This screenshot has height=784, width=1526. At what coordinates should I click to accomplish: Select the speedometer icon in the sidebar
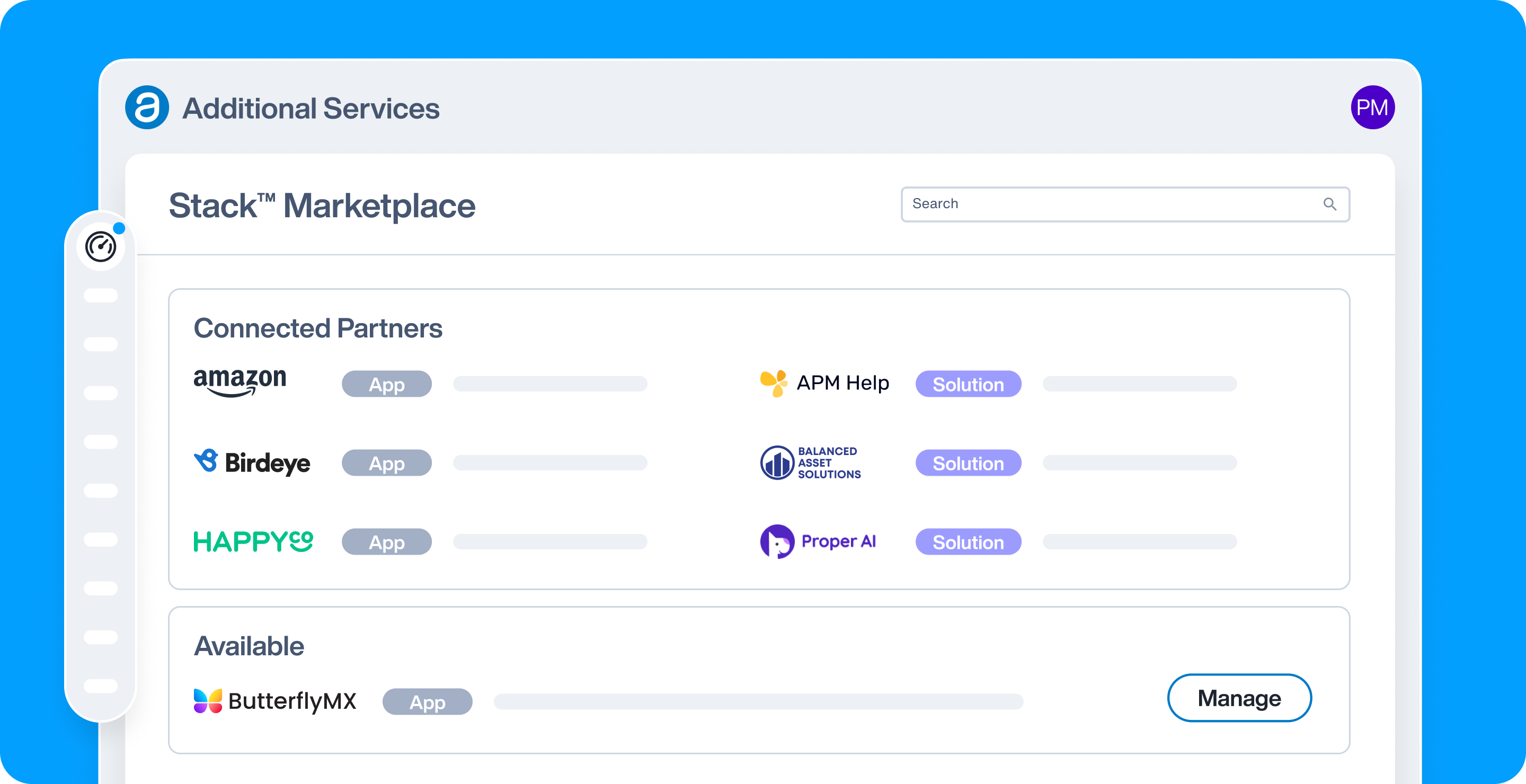point(101,247)
